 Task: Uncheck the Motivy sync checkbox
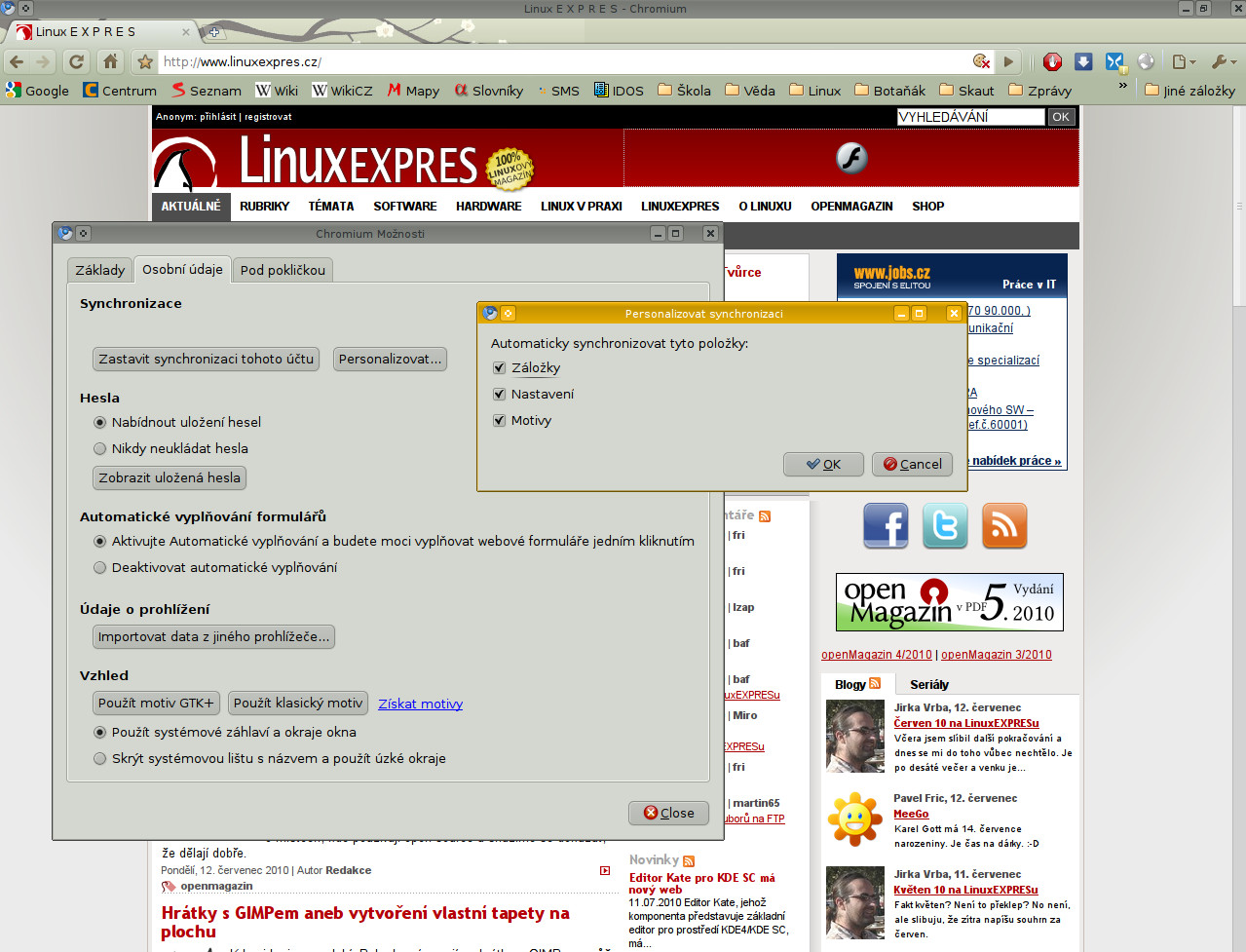[x=500, y=421]
